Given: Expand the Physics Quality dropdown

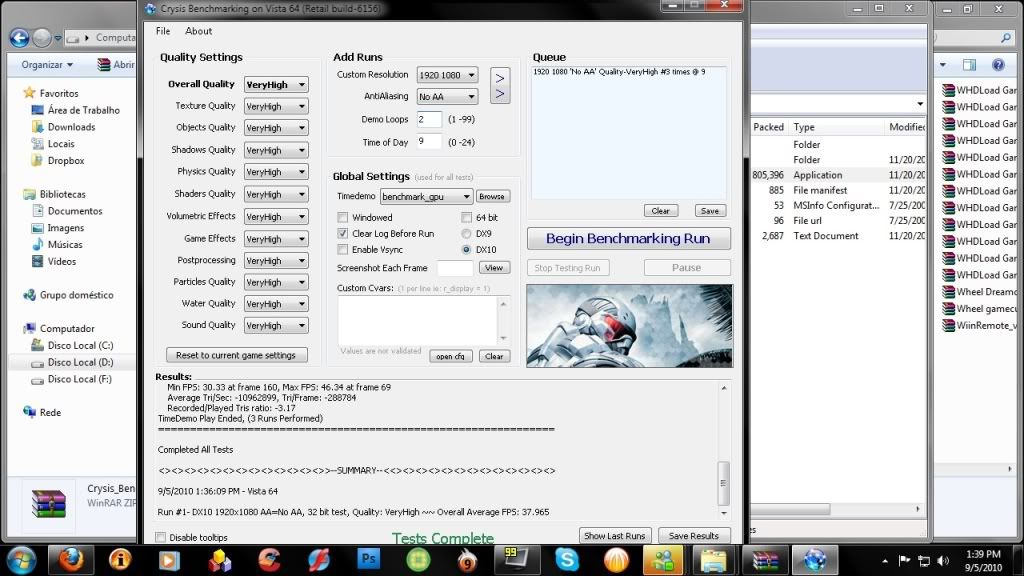Looking at the screenshot, I should [276, 172].
